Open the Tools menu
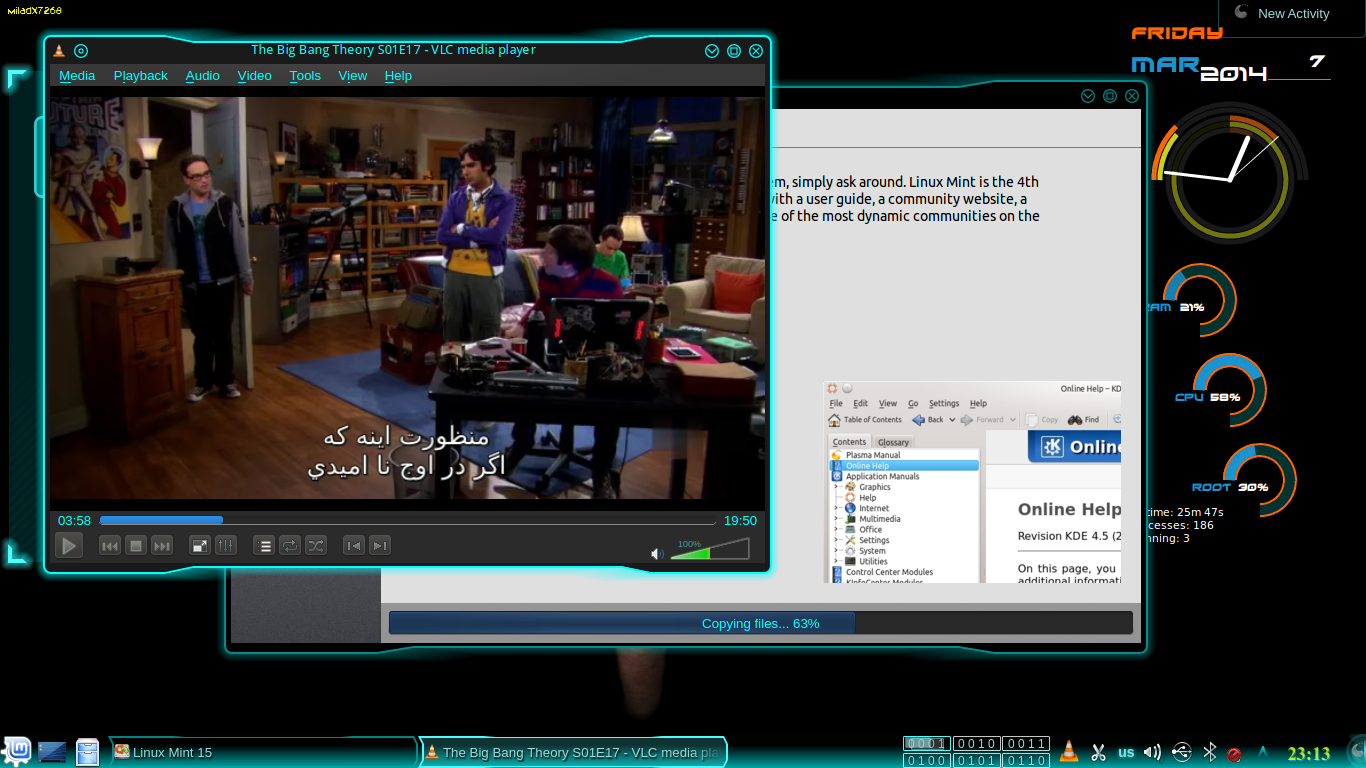Image resolution: width=1366 pixels, height=768 pixels. [305, 76]
